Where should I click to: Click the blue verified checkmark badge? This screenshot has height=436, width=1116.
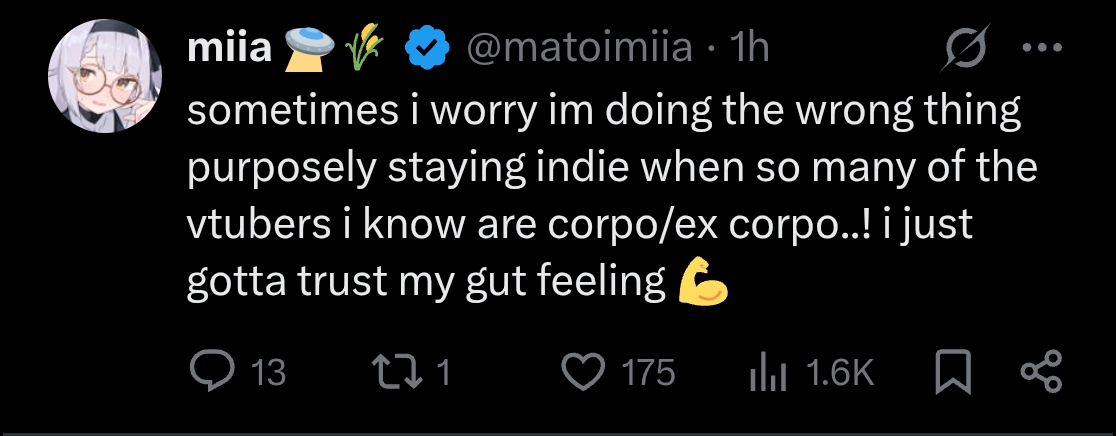(426, 49)
